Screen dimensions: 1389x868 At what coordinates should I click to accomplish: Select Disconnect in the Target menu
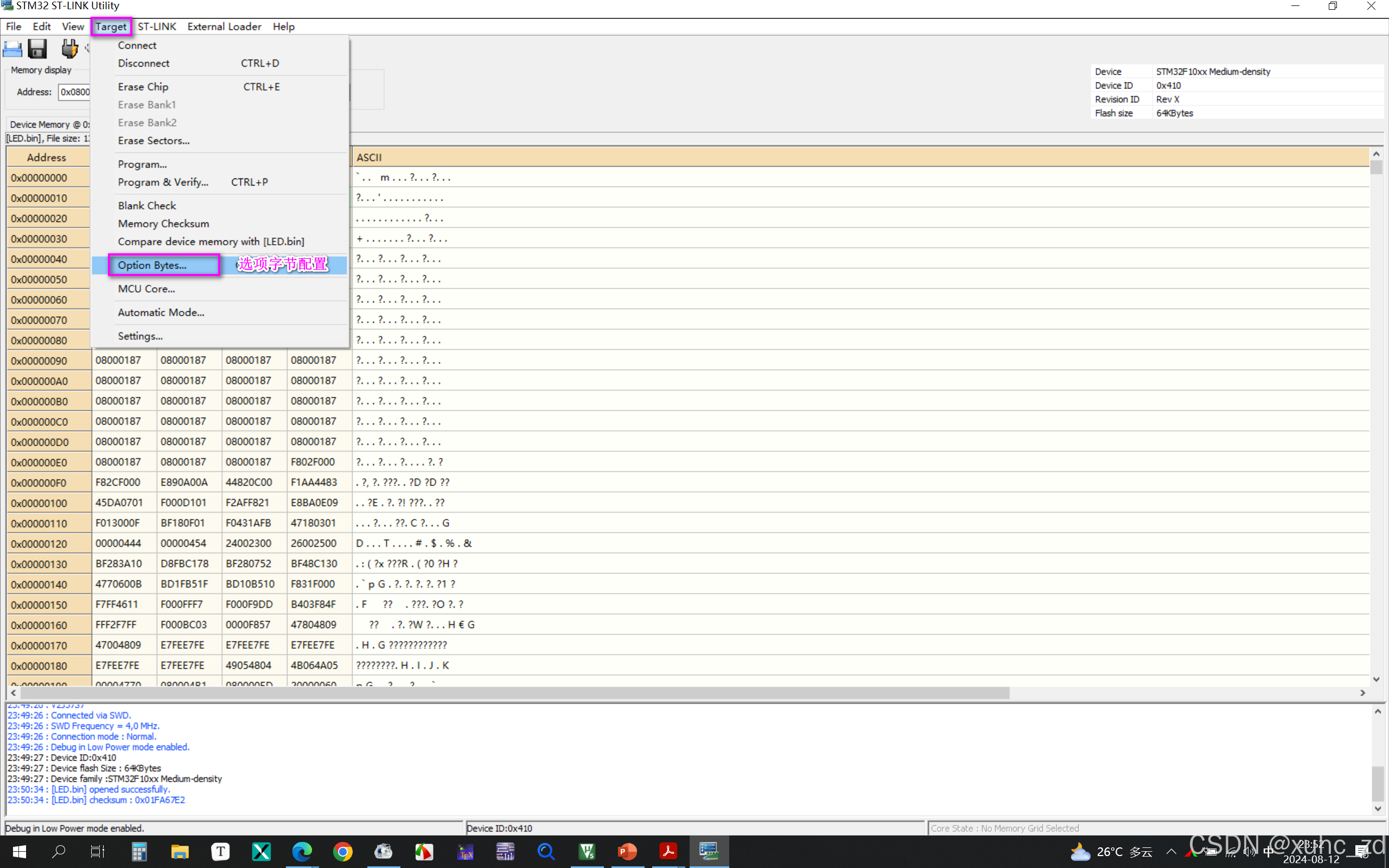(x=219, y=63)
